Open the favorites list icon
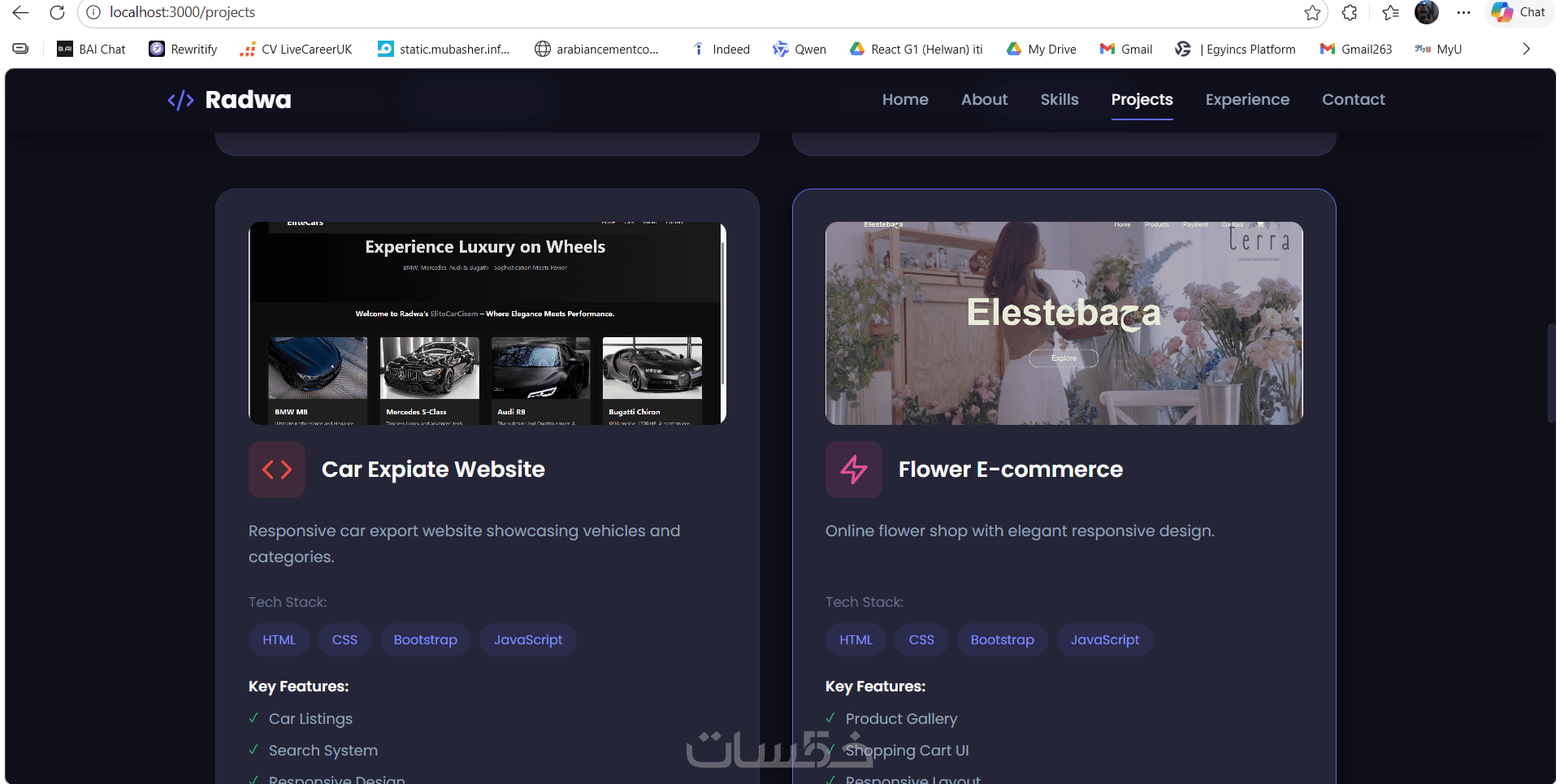 coord(1390,12)
